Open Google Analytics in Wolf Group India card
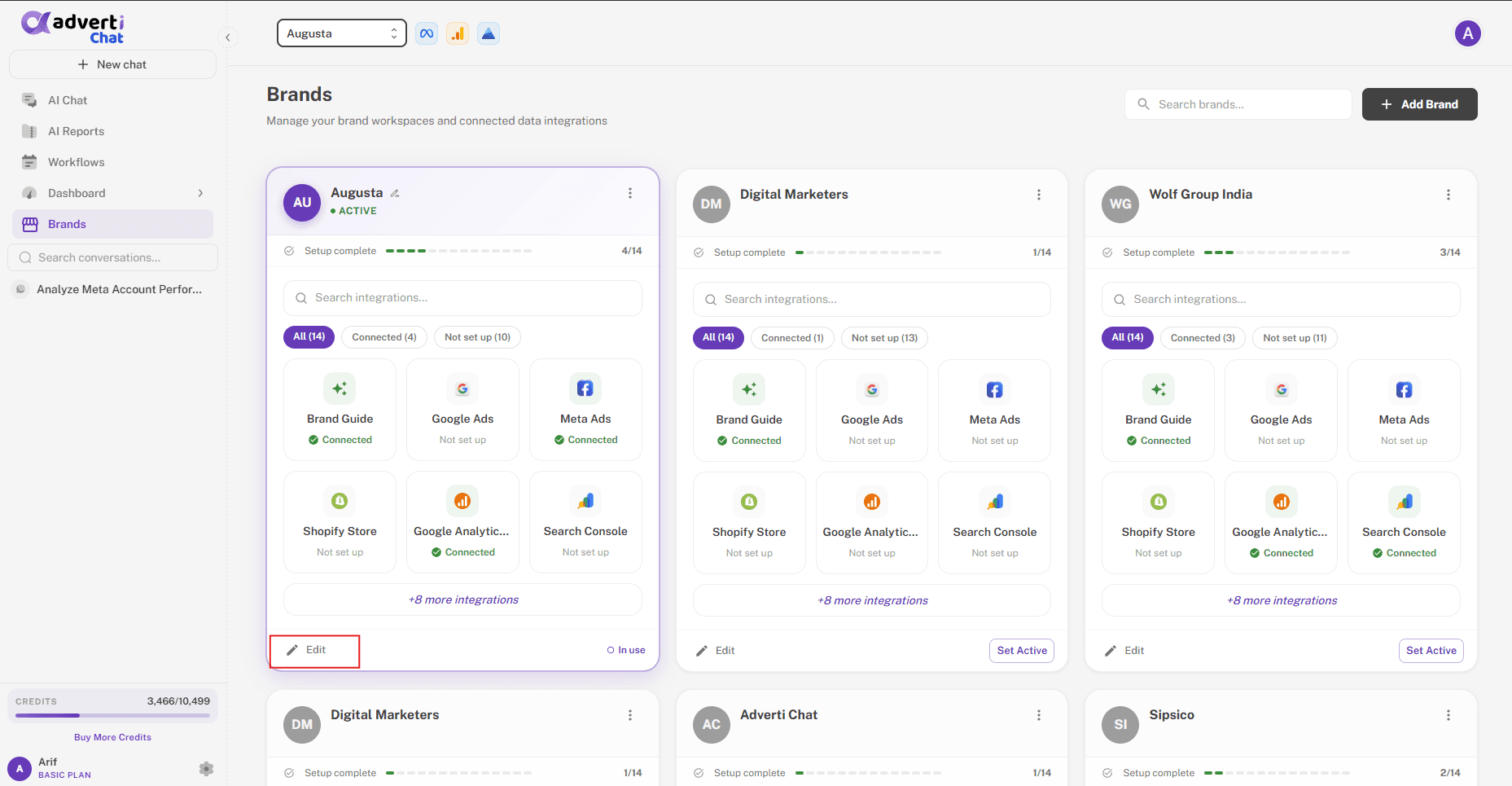This screenshot has height=786, width=1512. pyautogui.click(x=1282, y=523)
